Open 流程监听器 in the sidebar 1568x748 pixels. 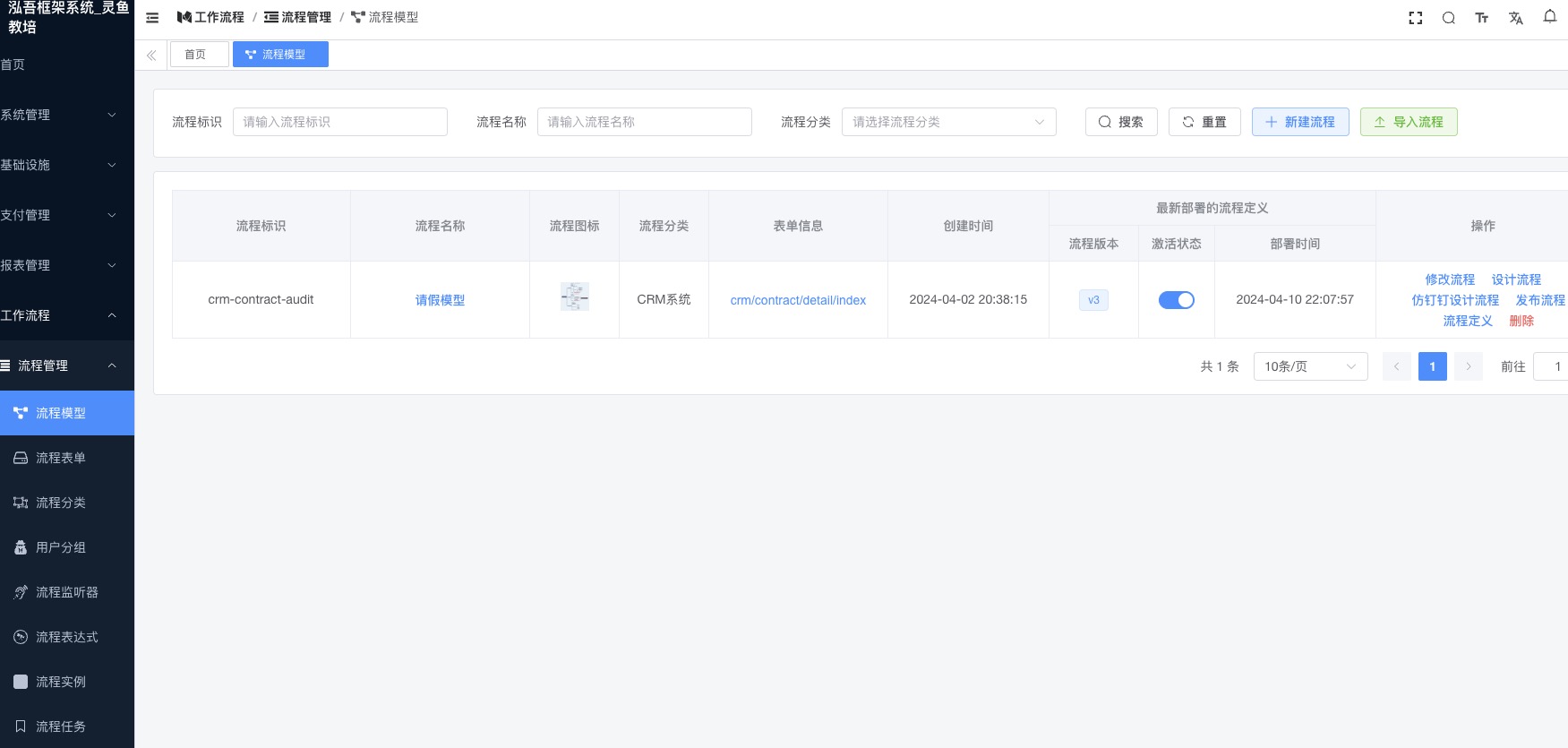(x=67, y=592)
